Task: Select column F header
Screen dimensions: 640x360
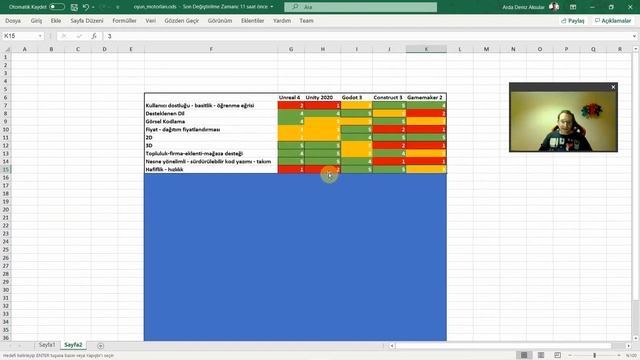Action: [x=211, y=49]
